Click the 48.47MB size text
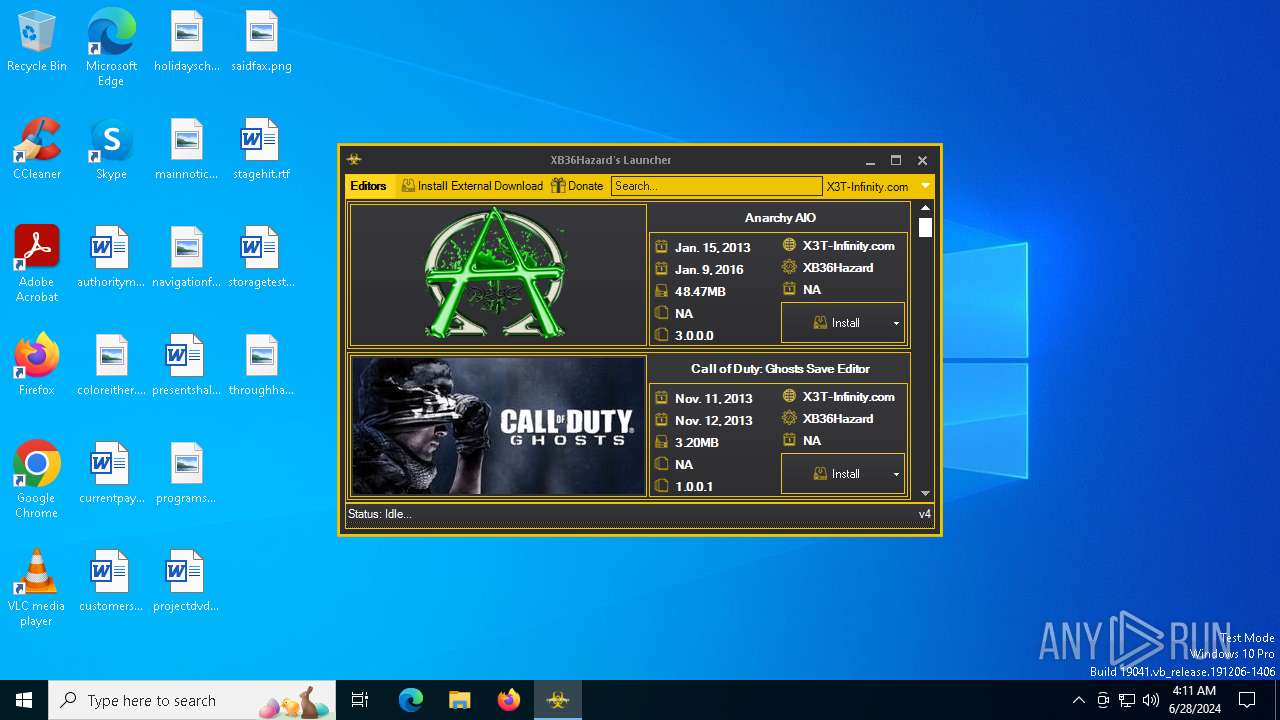1280x720 pixels. (x=700, y=292)
